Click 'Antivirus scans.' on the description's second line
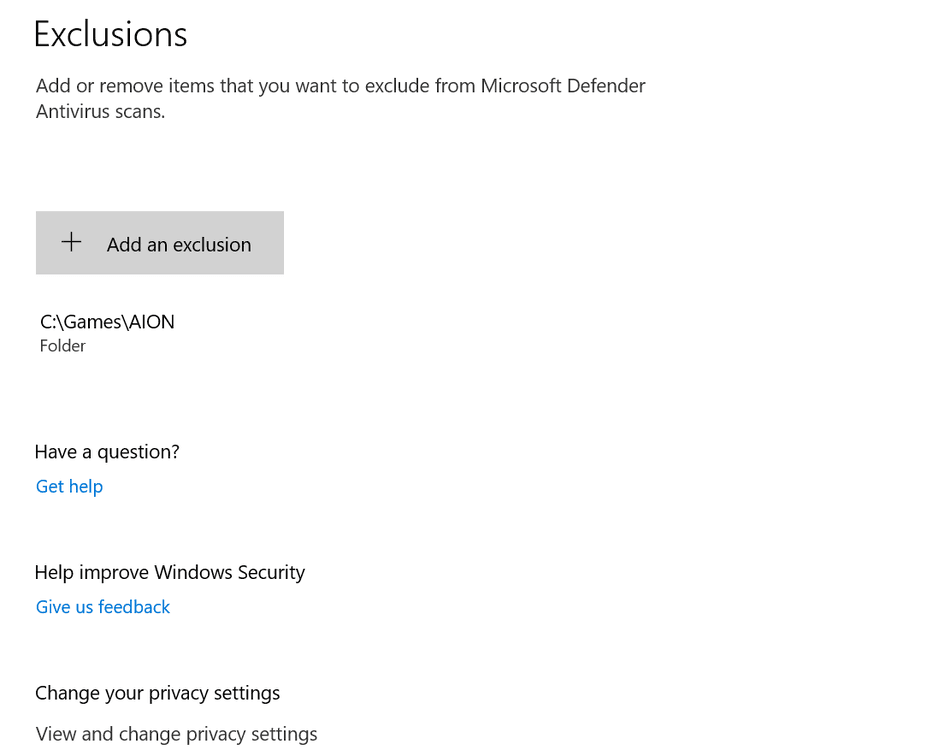The image size is (933, 750). 100,112
